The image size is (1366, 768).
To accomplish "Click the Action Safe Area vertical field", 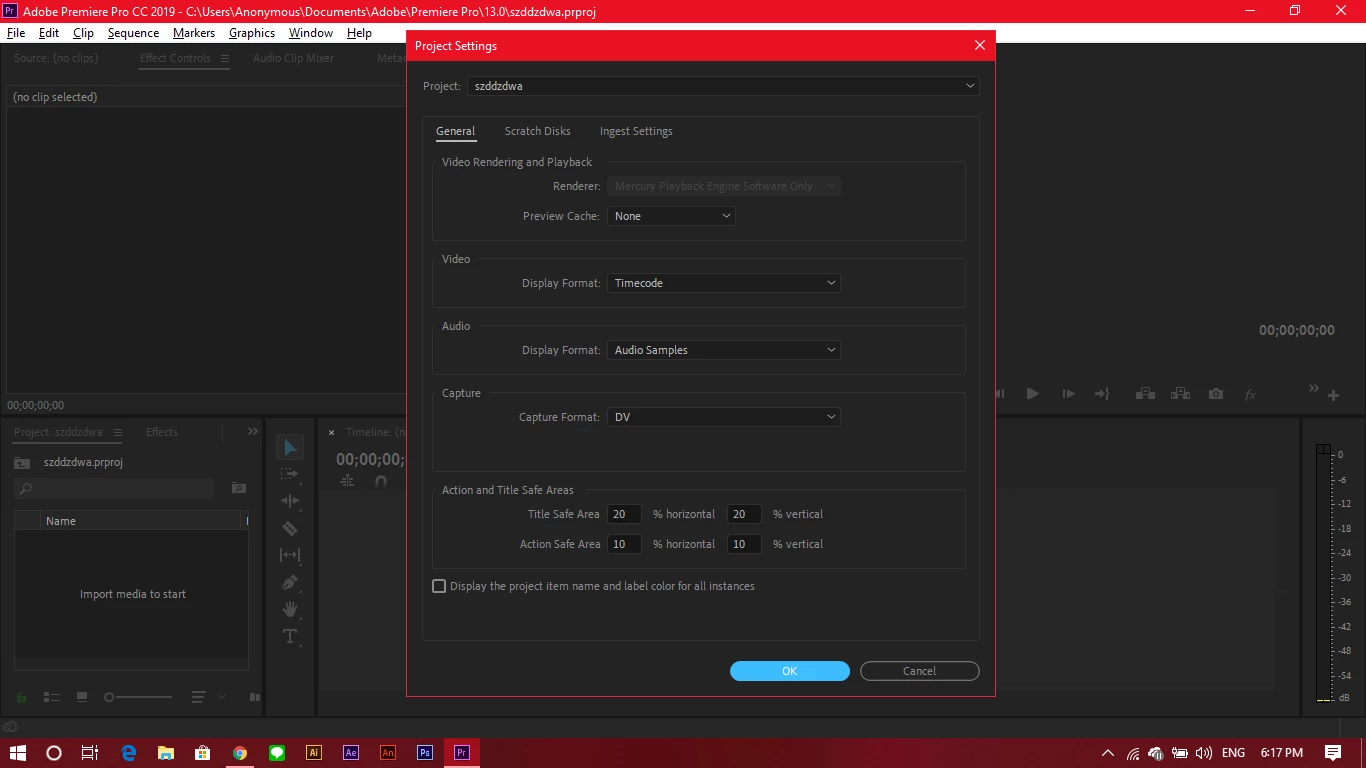I will click(x=744, y=544).
